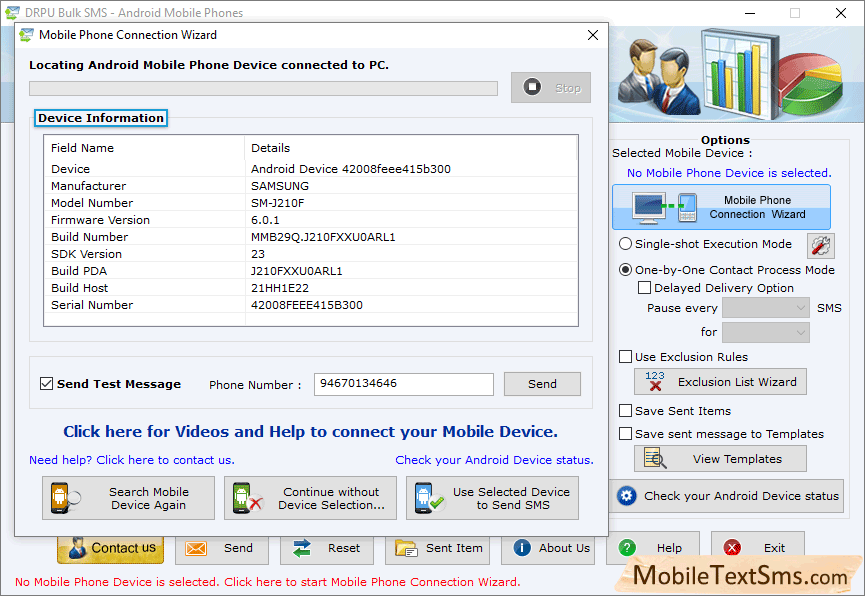Uncheck Send Test Message checkbox

point(46,384)
